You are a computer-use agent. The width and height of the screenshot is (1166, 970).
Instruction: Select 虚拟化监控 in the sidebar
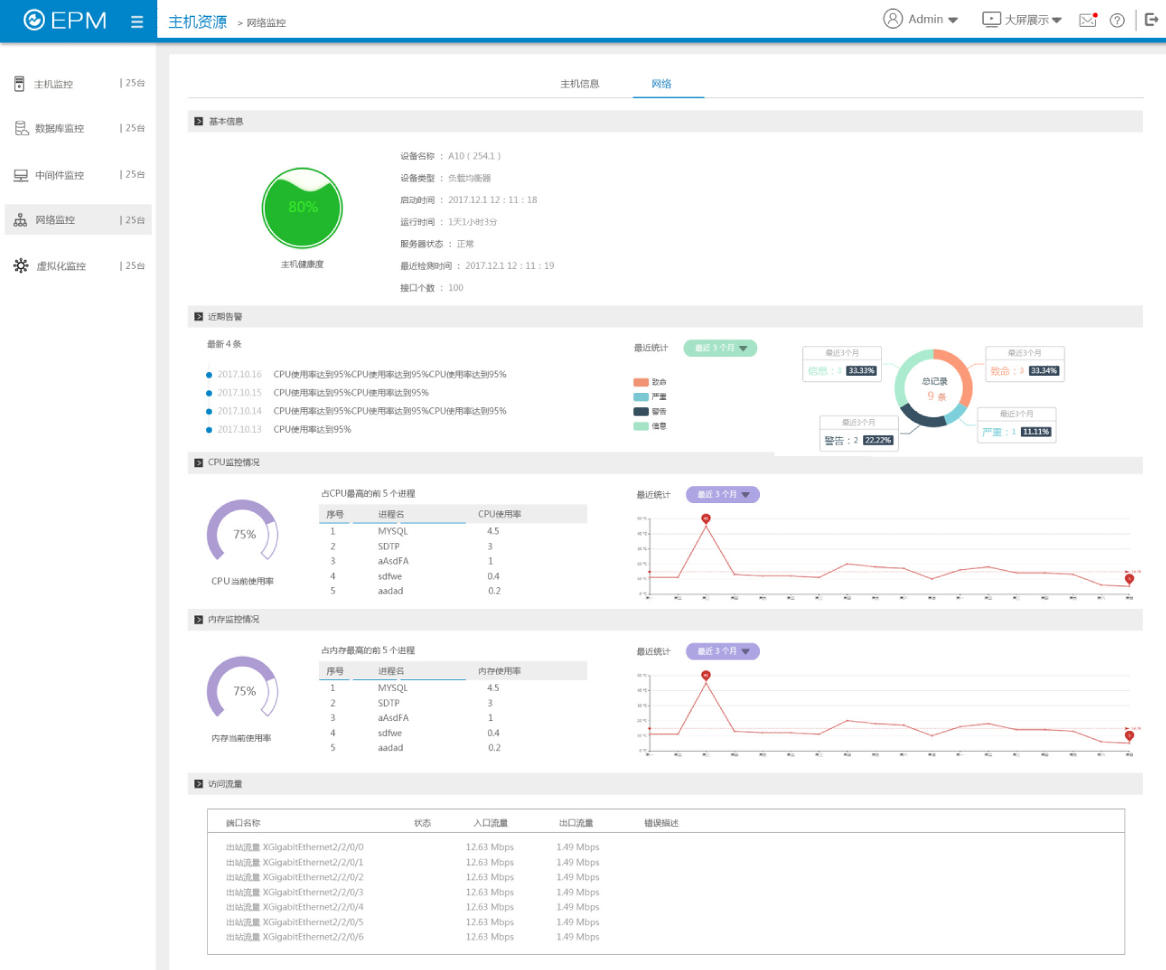(x=78, y=266)
